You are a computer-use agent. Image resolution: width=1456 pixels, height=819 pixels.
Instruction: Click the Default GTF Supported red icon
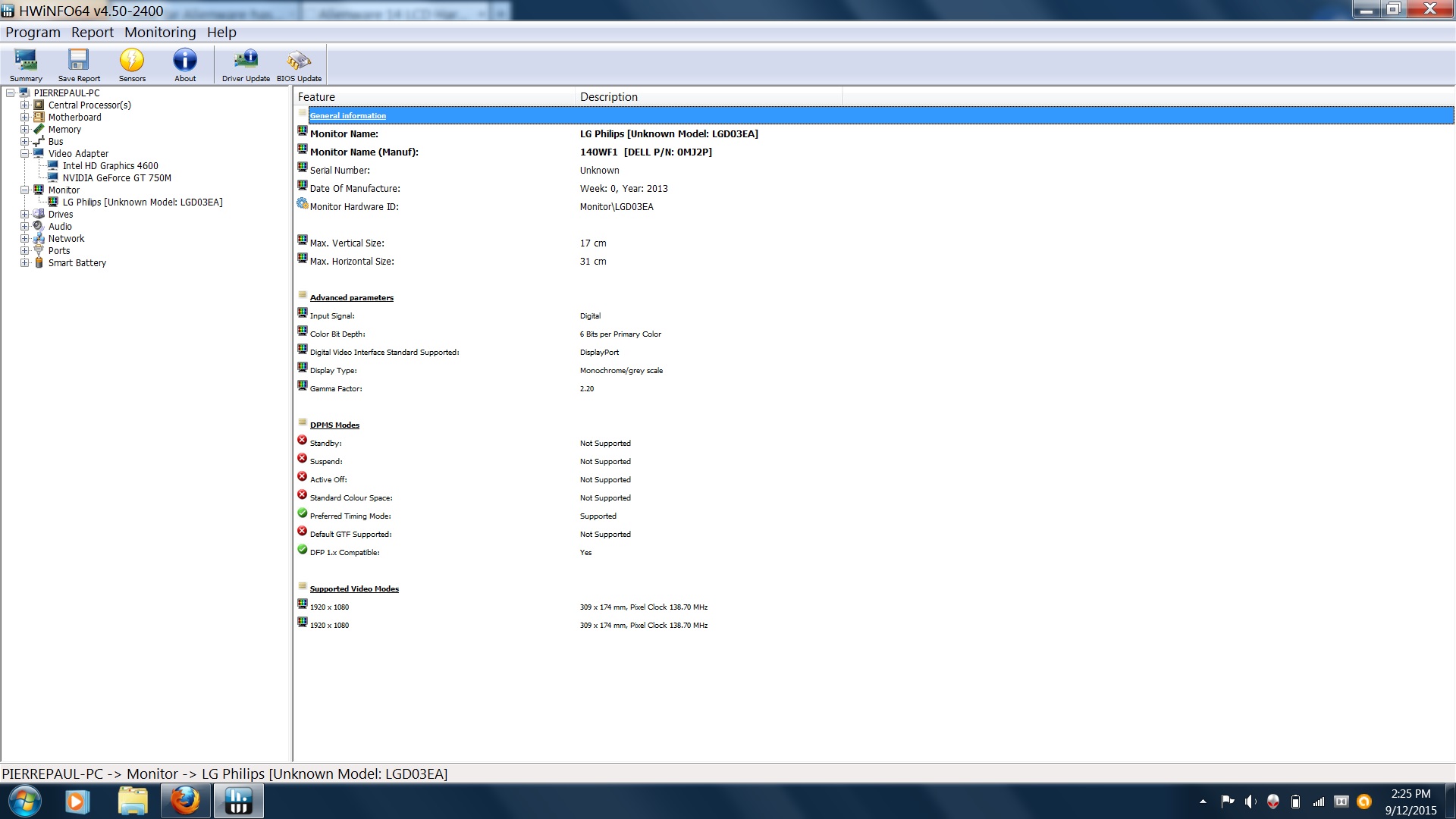[302, 532]
